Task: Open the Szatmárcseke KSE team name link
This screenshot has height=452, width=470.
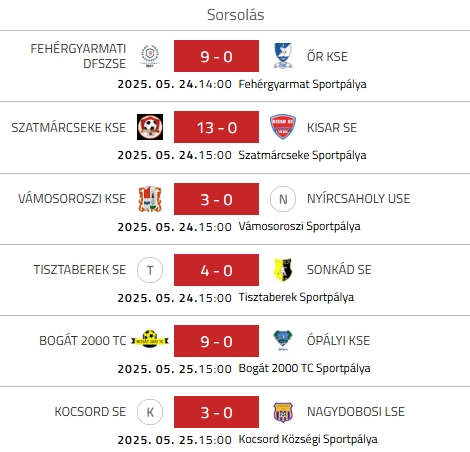Action: (x=69, y=128)
